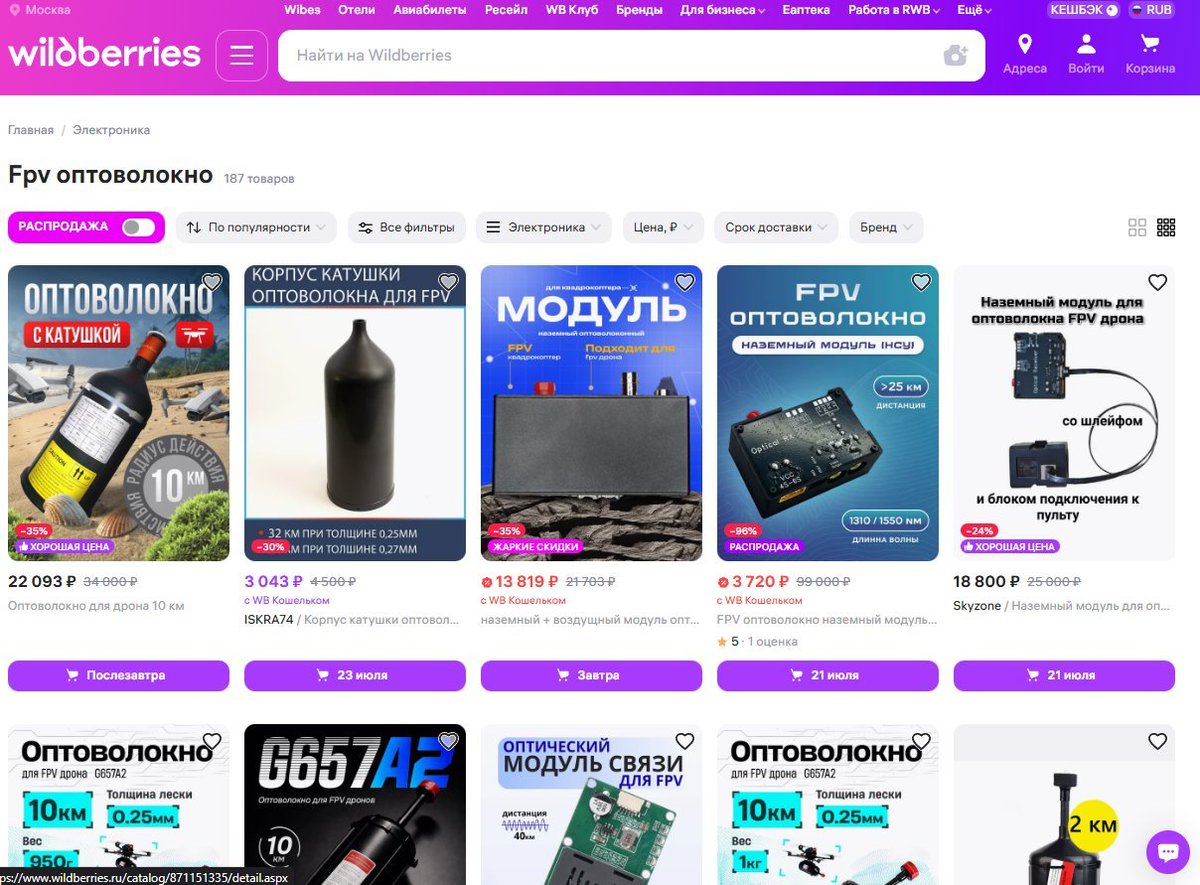The height and width of the screenshot is (885, 1200).
Task: Open the Оптический модуль связи product image
Action: (591, 805)
